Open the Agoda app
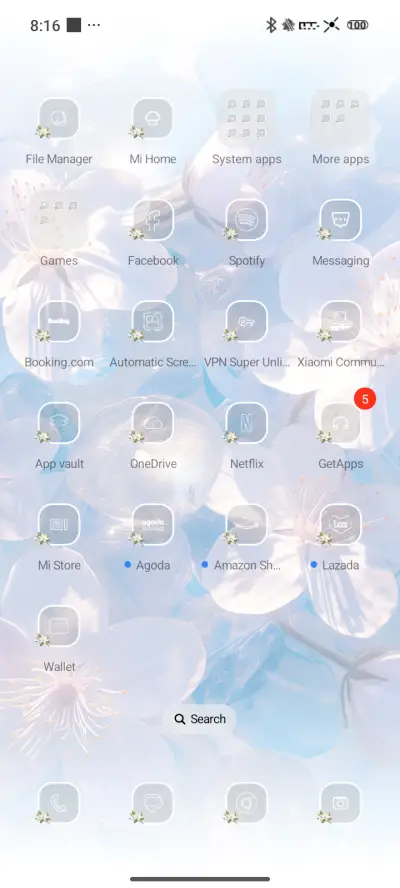 (x=152, y=524)
